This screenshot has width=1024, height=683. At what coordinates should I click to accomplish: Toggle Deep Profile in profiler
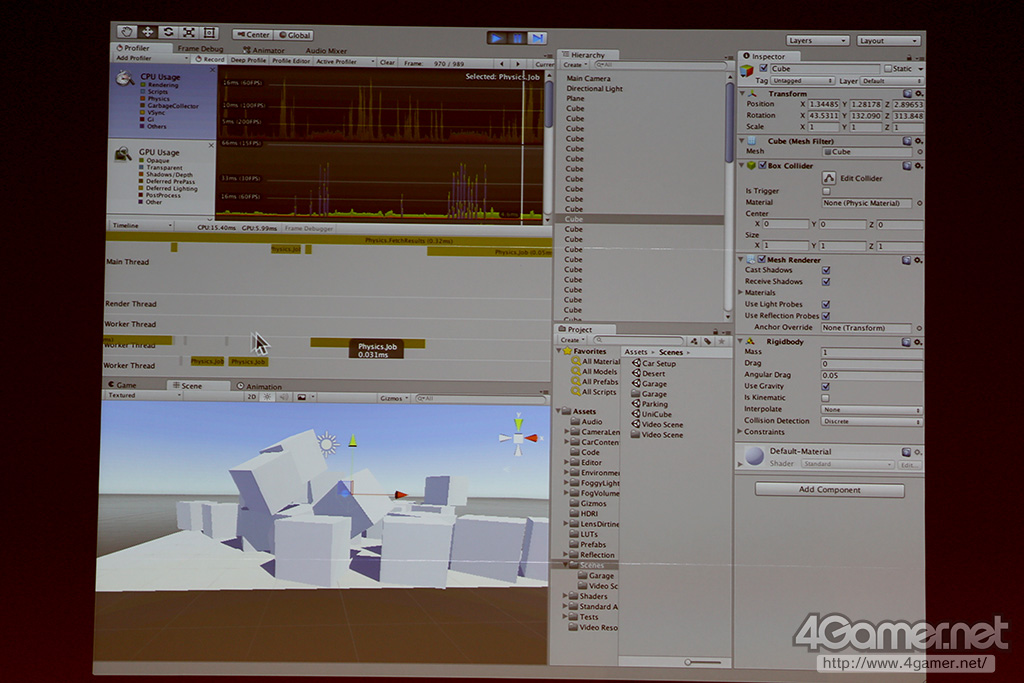(248, 60)
